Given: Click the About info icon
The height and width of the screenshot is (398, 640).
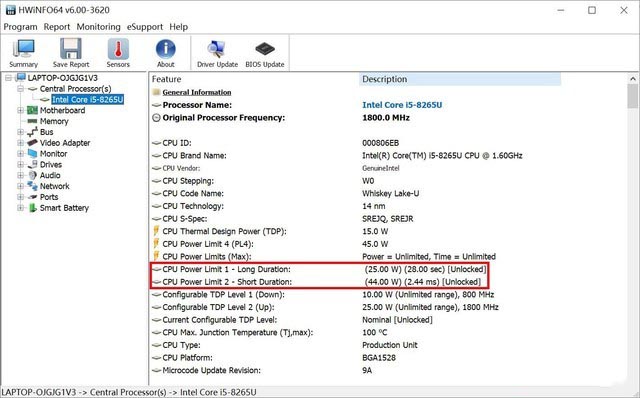Looking at the screenshot, I should click(165, 49).
